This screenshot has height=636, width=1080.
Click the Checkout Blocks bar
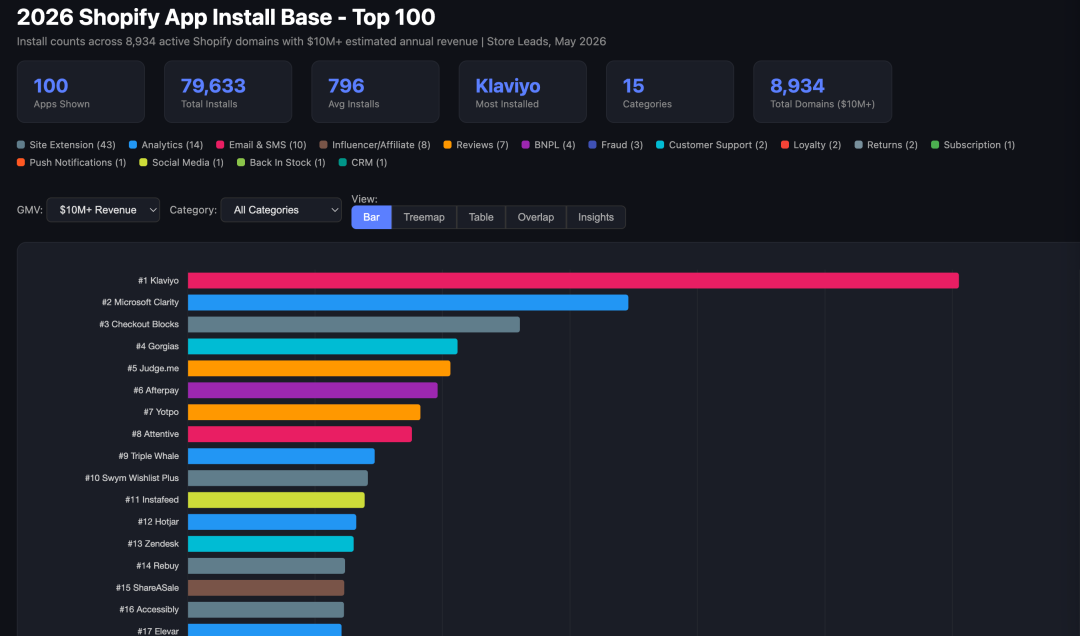tap(354, 325)
